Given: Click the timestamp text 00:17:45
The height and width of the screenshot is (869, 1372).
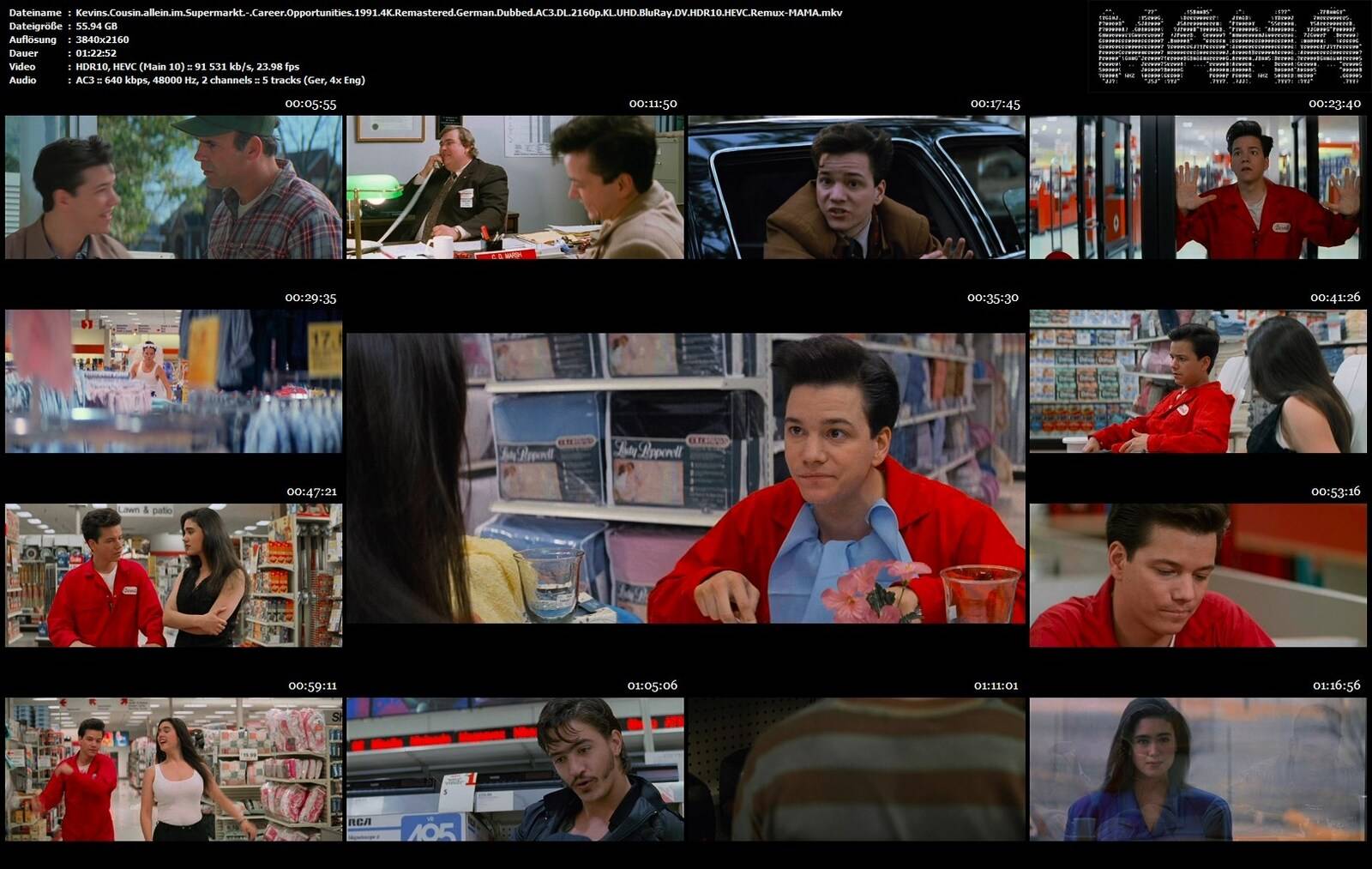Looking at the screenshot, I should point(995,104).
